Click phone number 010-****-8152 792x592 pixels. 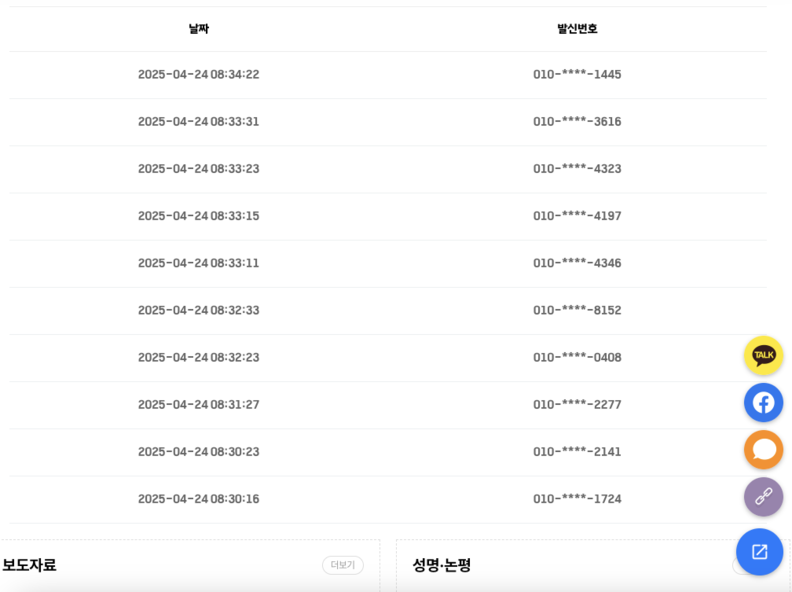tap(577, 310)
